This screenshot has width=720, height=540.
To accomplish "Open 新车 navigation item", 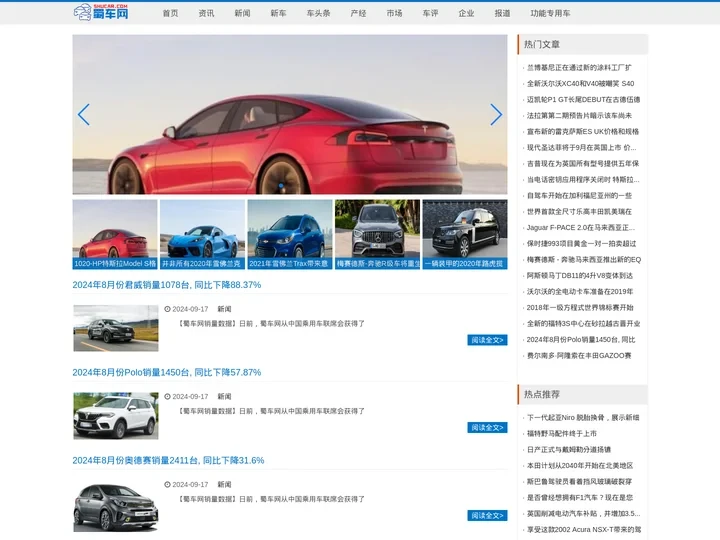I will tap(278, 13).
